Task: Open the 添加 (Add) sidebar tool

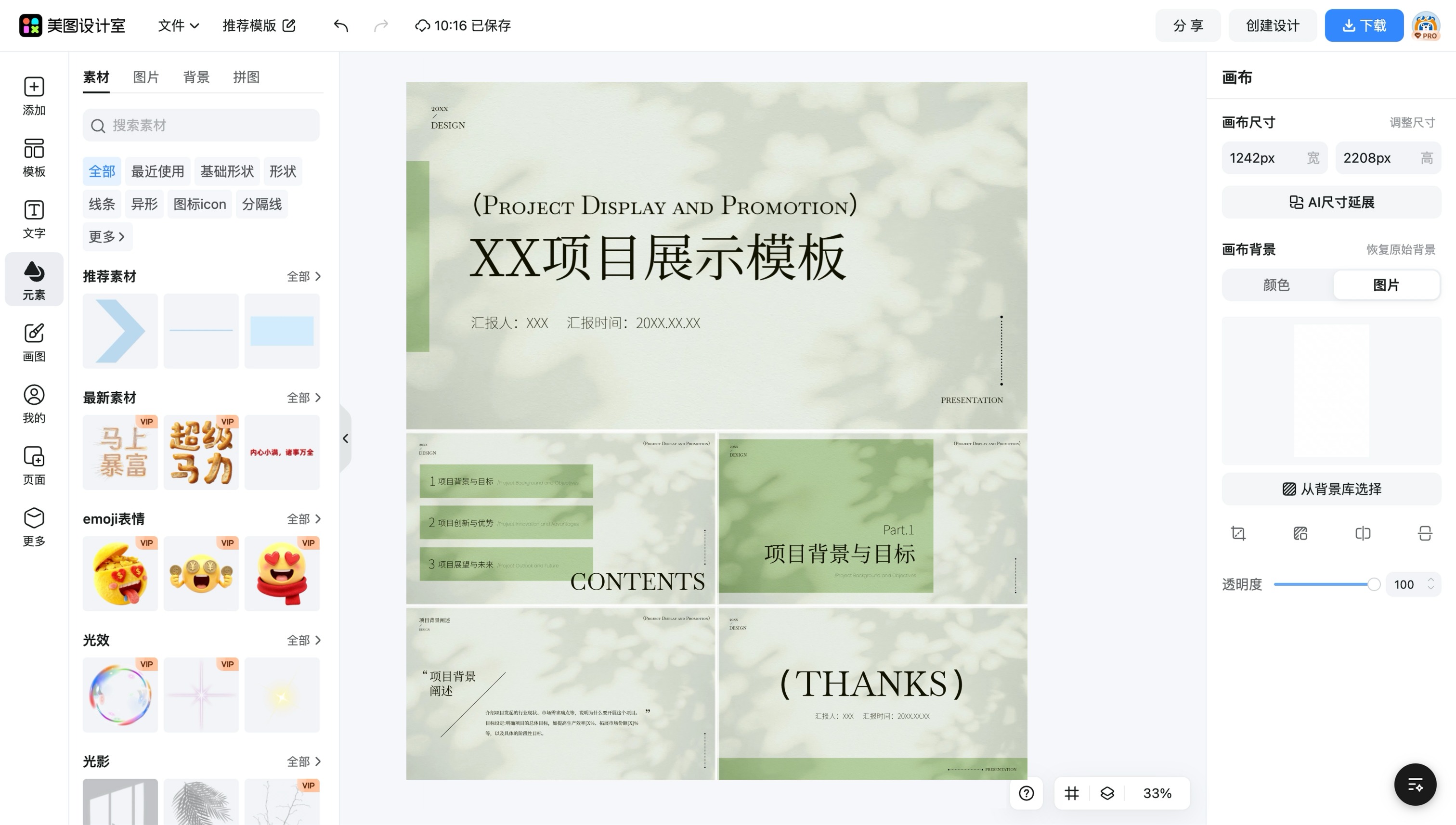Action: [34, 96]
